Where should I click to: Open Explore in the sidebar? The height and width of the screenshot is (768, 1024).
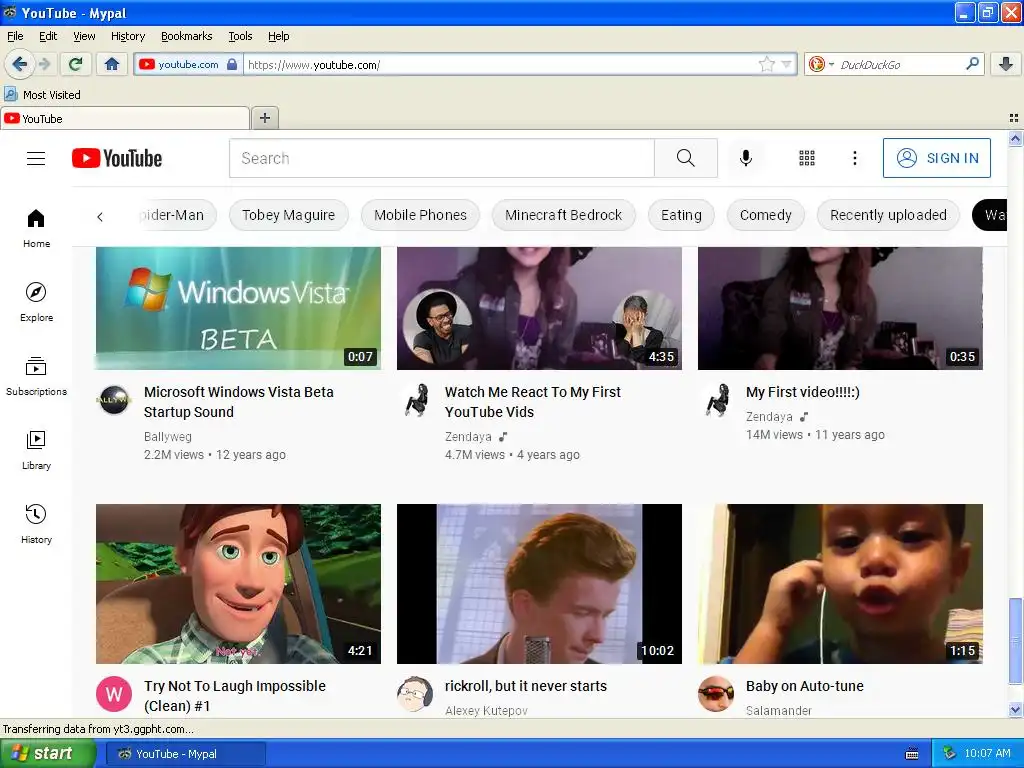coord(37,302)
